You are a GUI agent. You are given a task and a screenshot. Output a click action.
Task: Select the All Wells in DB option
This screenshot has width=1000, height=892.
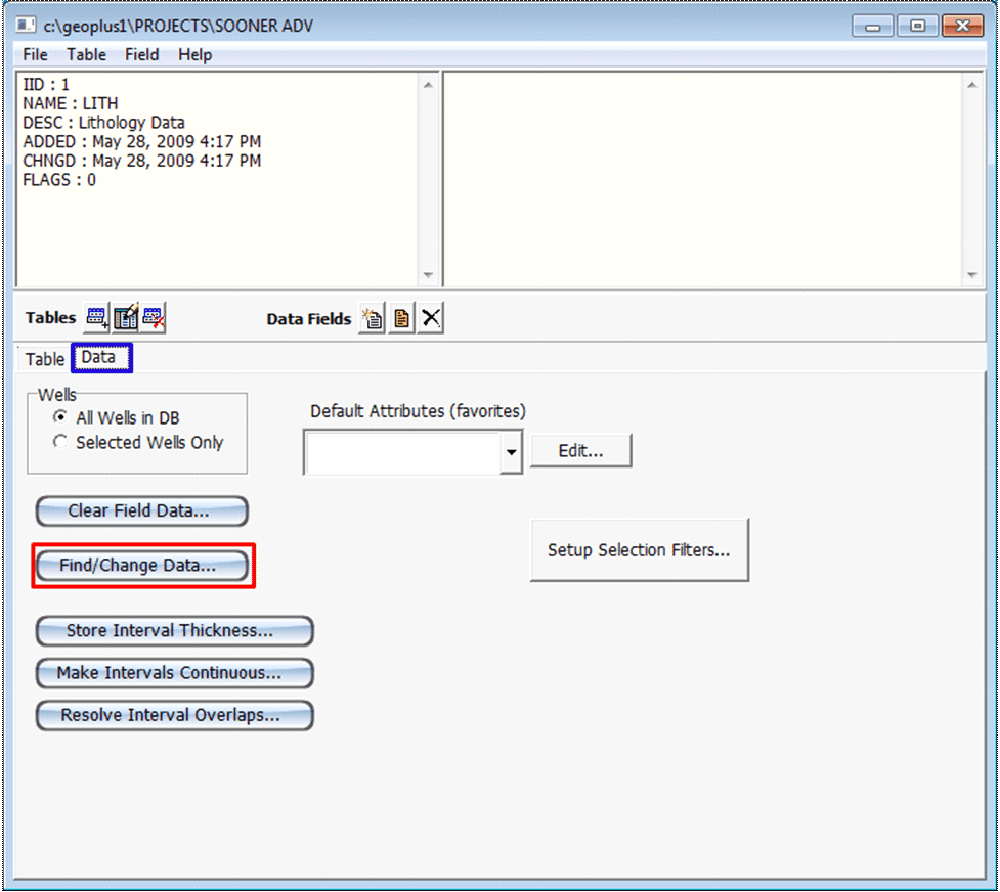click(x=61, y=418)
